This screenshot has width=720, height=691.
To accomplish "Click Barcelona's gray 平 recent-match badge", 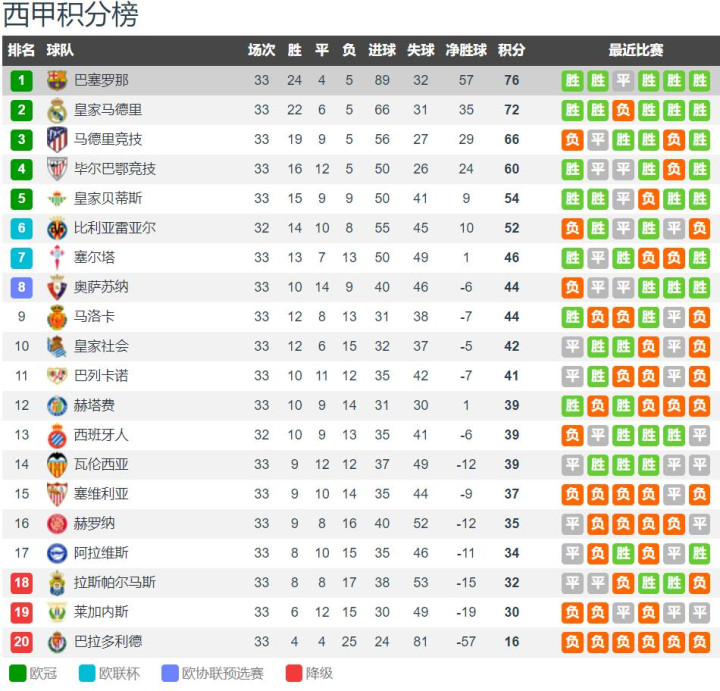I will [623, 81].
